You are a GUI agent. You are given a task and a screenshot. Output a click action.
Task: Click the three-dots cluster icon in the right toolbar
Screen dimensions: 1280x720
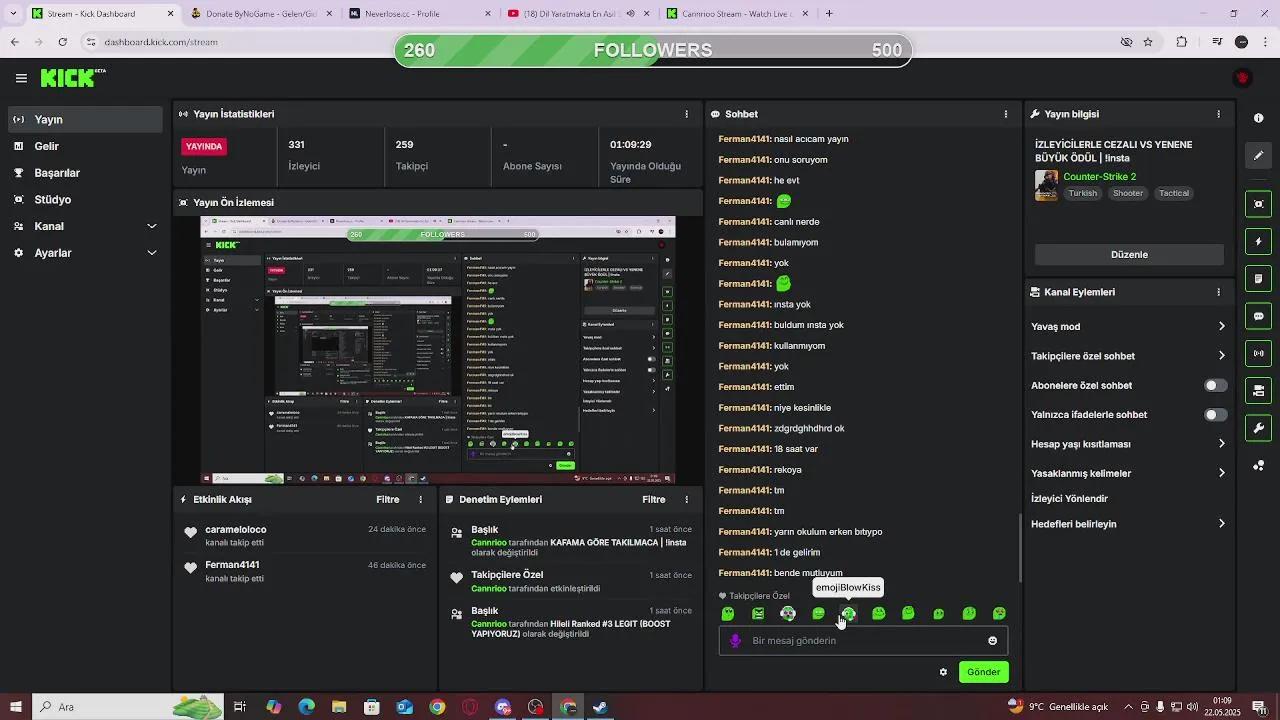point(1258,466)
